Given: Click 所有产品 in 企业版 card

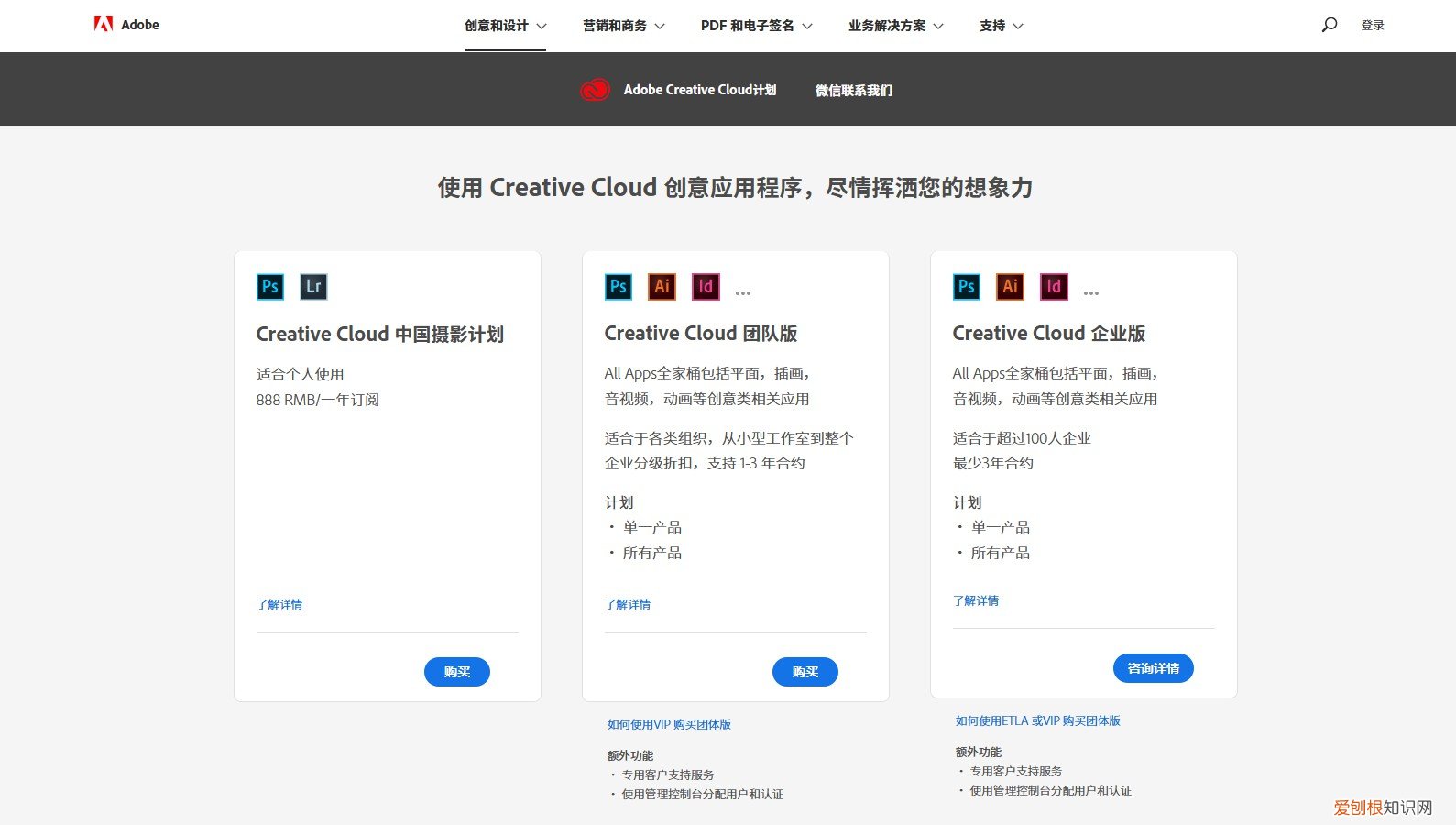Looking at the screenshot, I should pyautogui.click(x=1001, y=553).
